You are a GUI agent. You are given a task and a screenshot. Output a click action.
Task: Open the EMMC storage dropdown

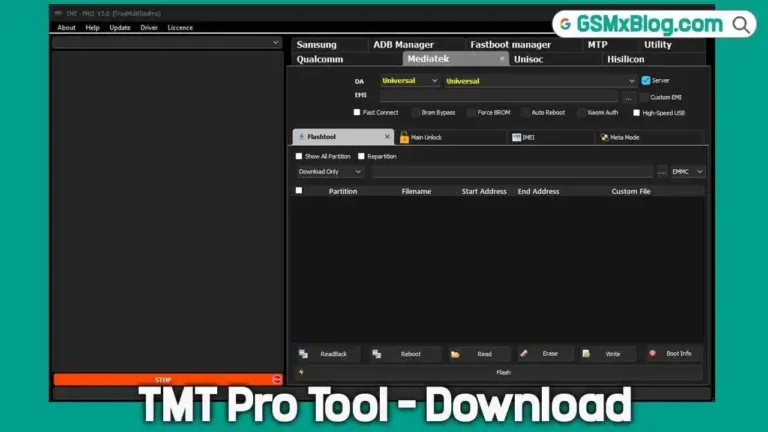pos(687,172)
